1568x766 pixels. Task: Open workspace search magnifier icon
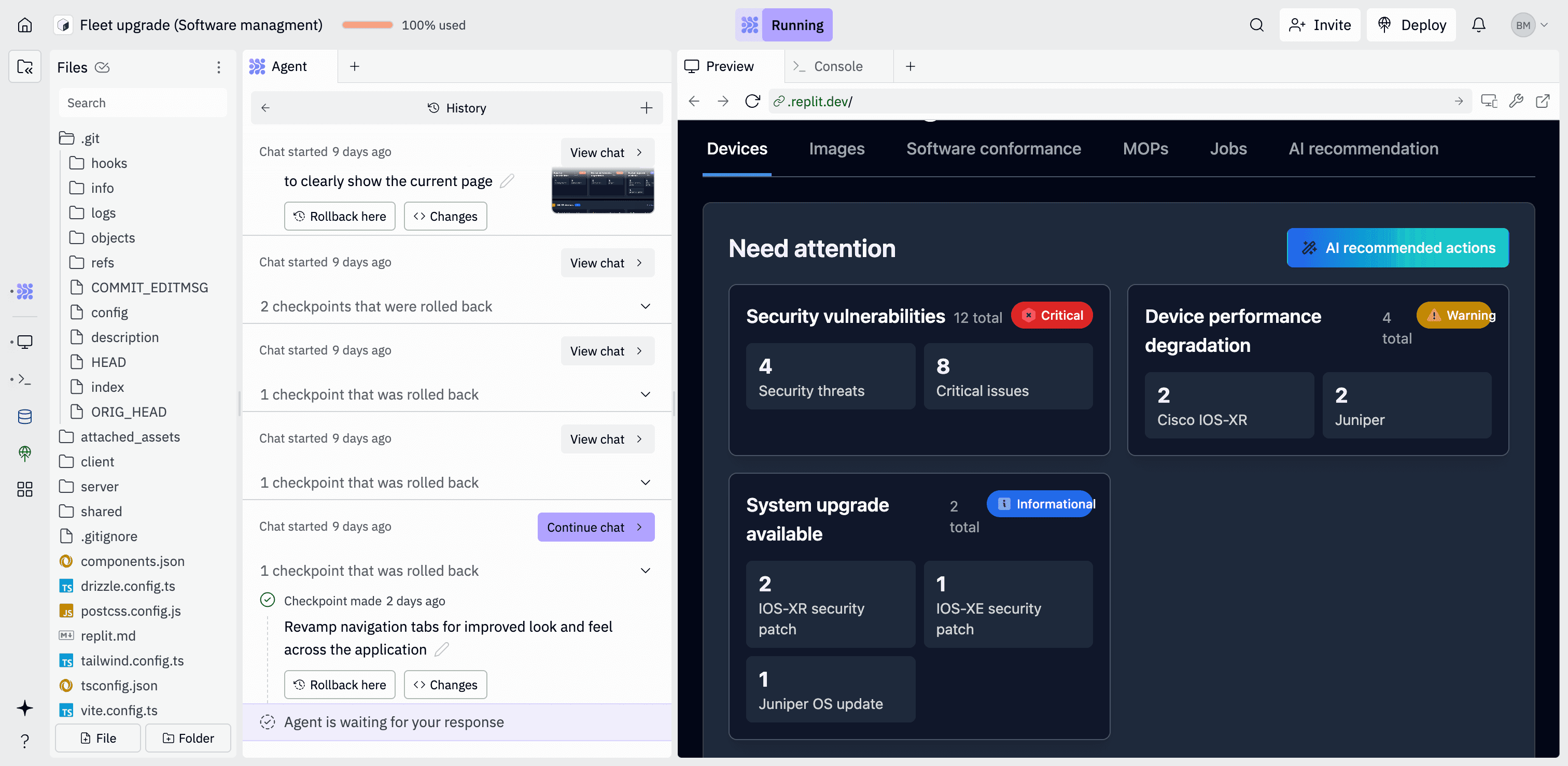[x=1256, y=25]
